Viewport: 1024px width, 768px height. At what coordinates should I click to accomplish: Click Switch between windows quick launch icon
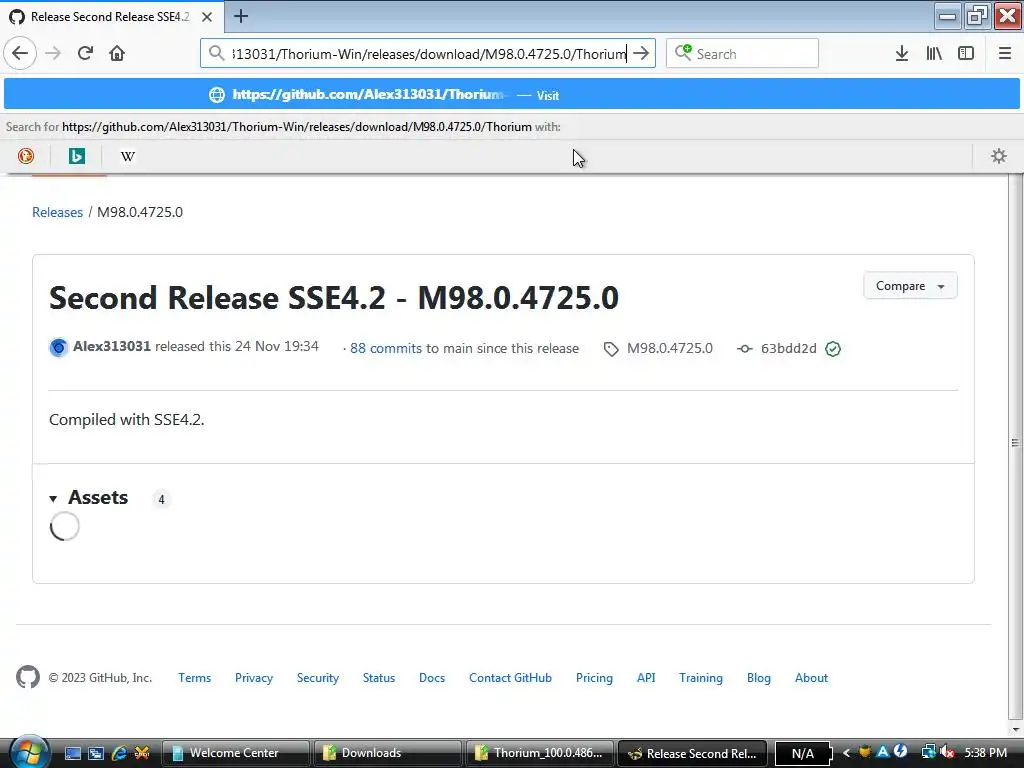point(96,753)
